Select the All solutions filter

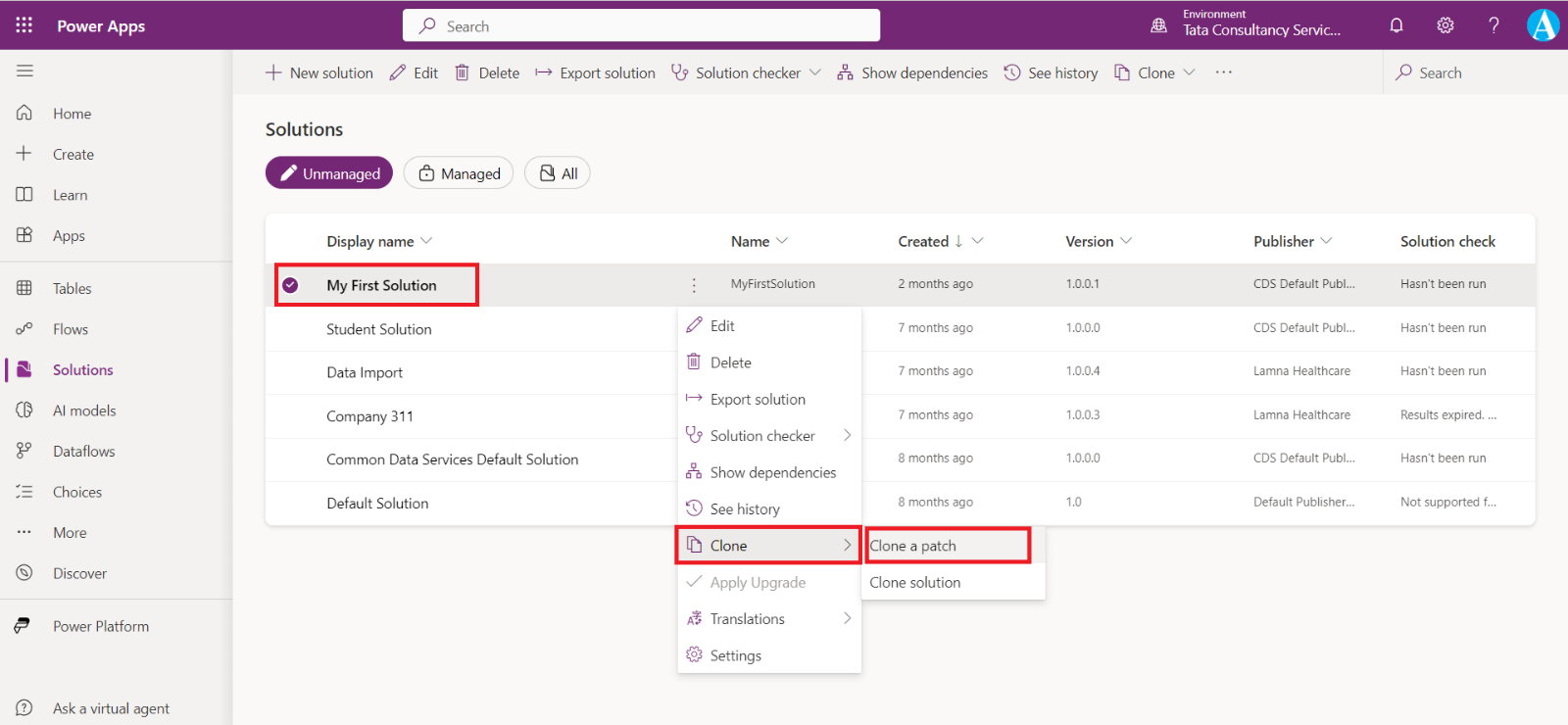click(558, 173)
